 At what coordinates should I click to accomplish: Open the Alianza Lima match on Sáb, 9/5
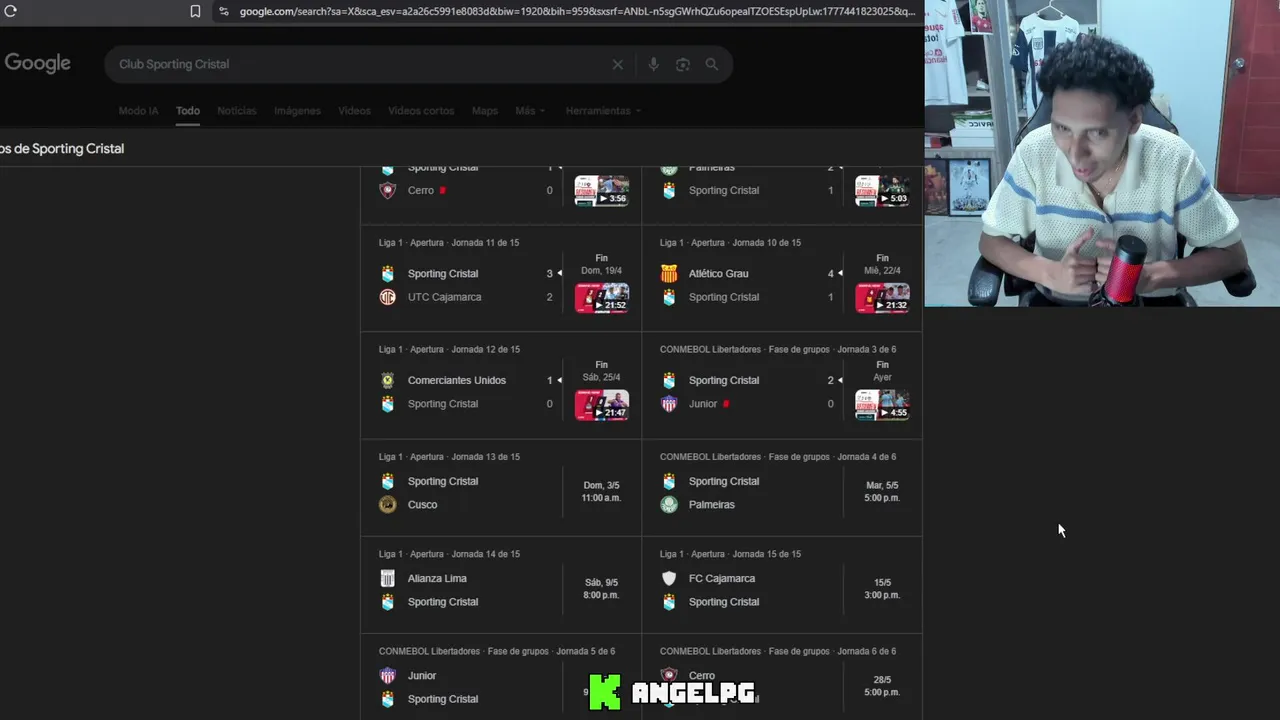click(501, 586)
